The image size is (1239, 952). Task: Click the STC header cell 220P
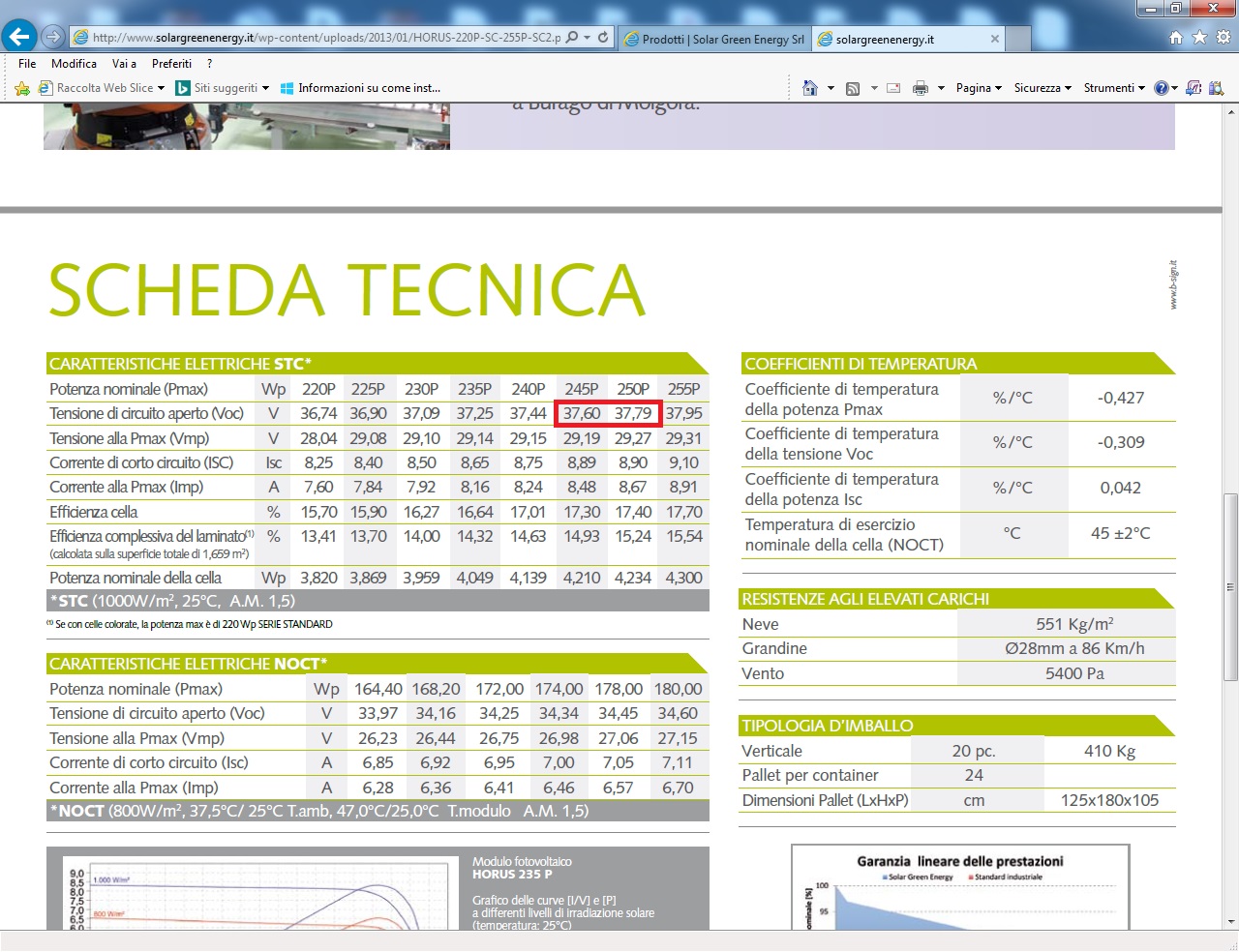318,389
